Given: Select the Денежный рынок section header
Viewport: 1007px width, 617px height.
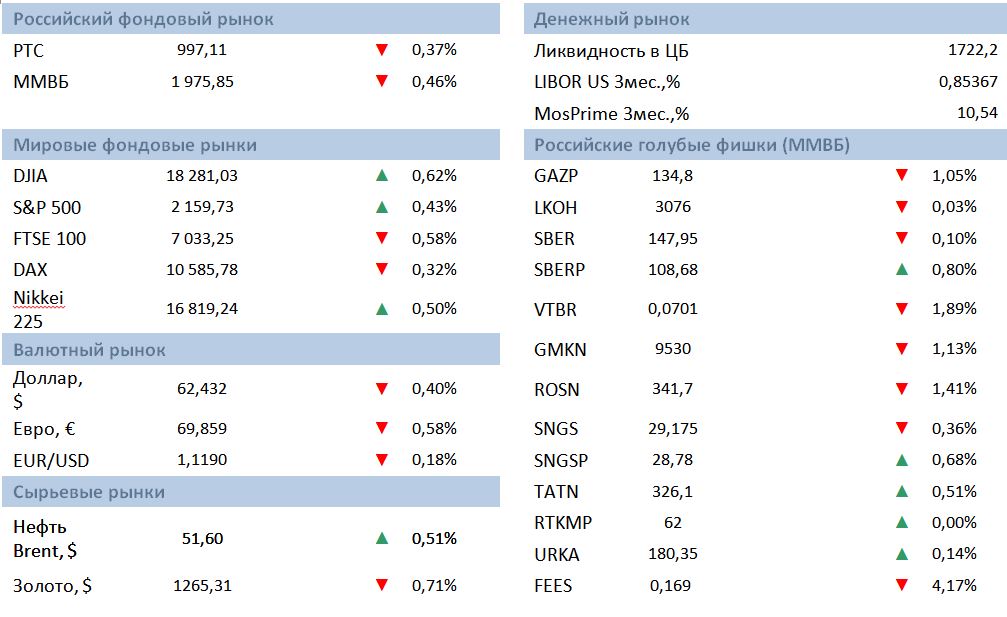Looking at the screenshot, I should click(612, 20).
